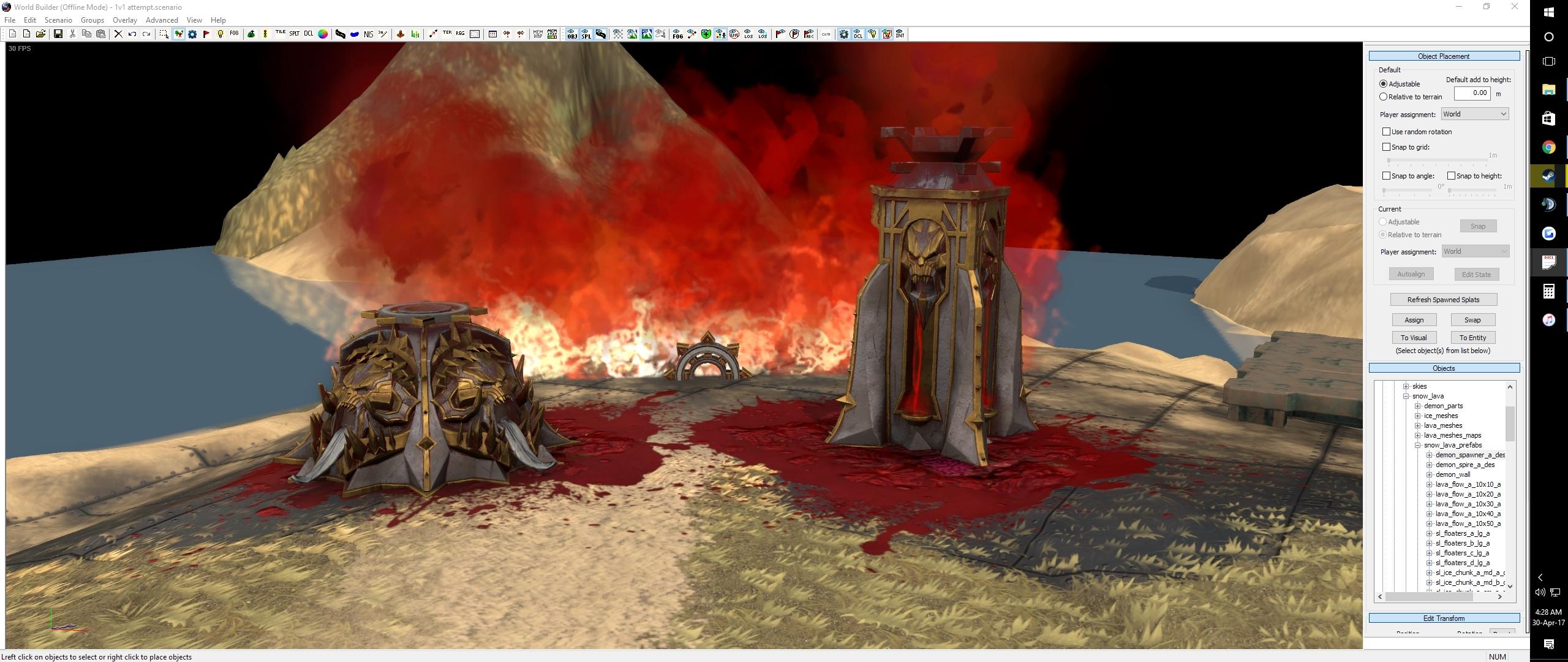Toggle OBJ visibility icon in toolbar

(x=571, y=34)
